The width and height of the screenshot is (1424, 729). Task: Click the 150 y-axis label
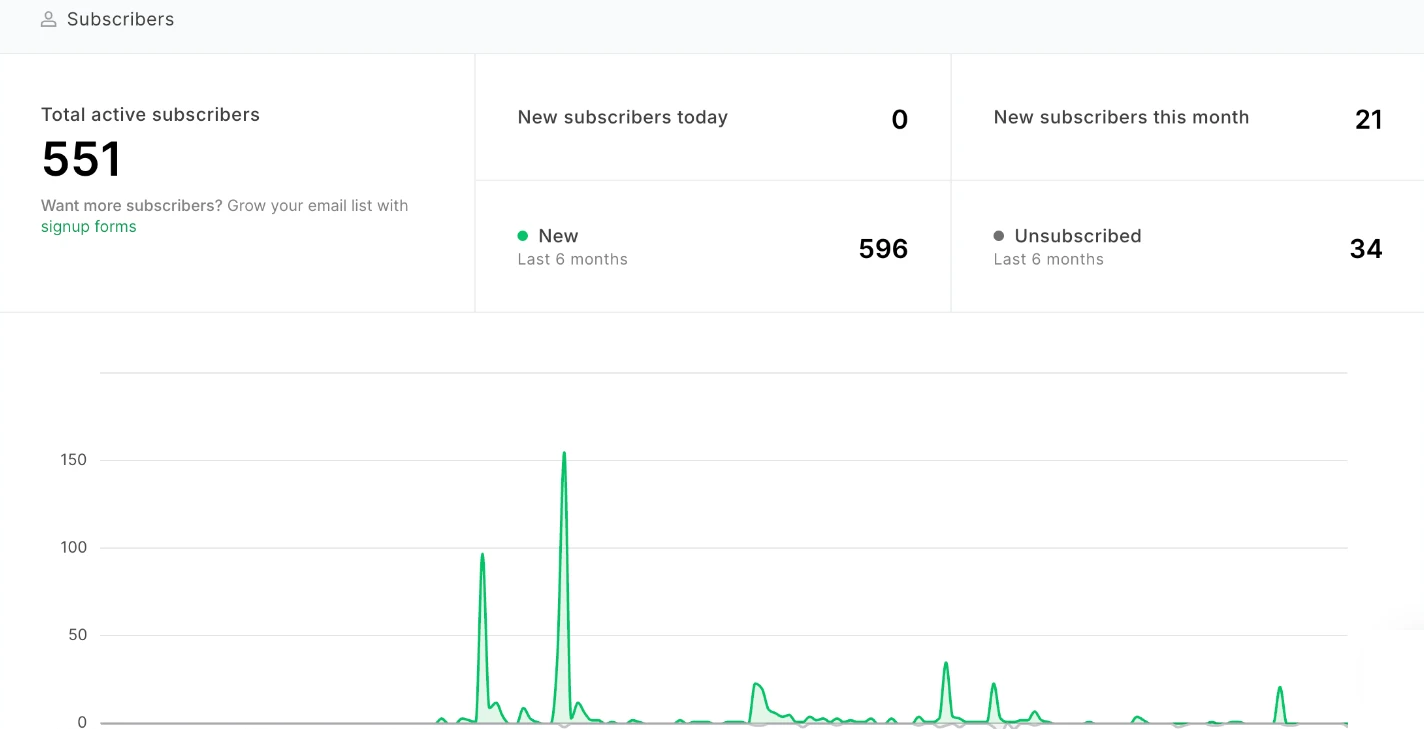[x=74, y=460]
